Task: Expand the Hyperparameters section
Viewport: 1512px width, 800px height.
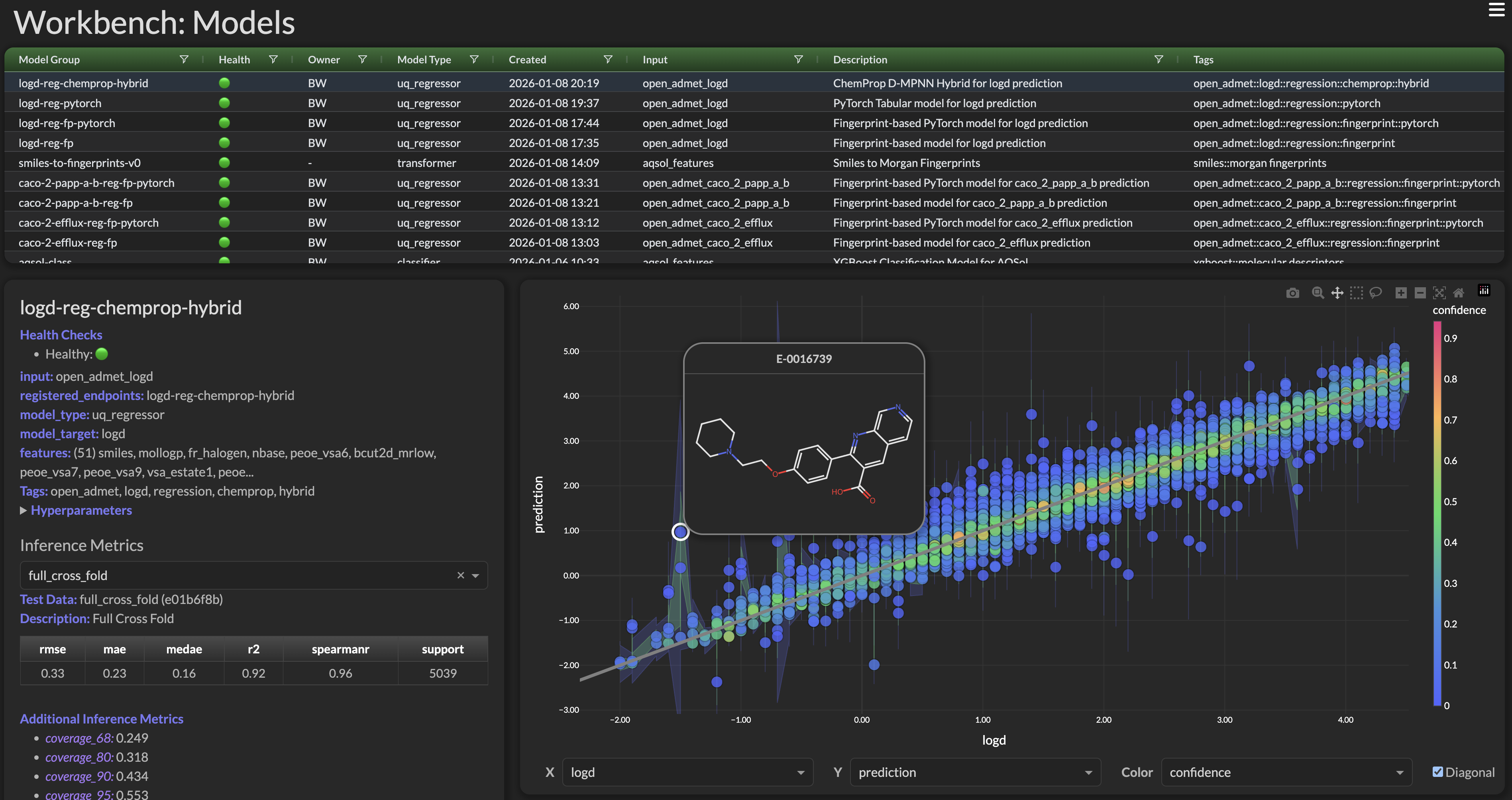Action: (81, 510)
